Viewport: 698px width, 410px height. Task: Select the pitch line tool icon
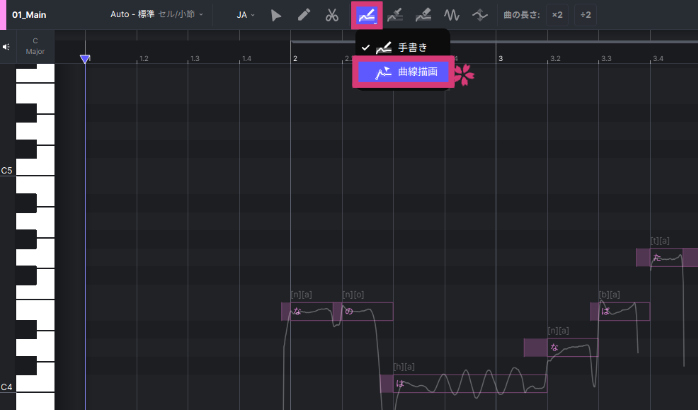point(394,16)
